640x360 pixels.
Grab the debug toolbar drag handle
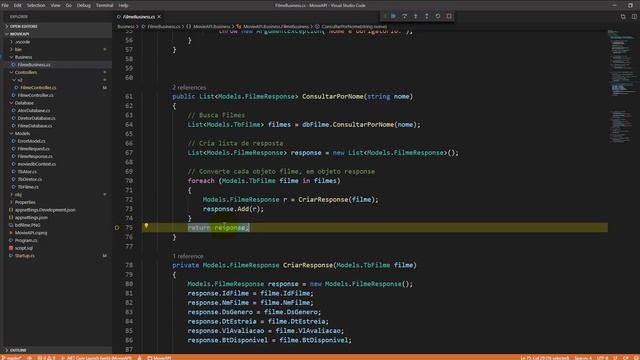coord(384,16)
